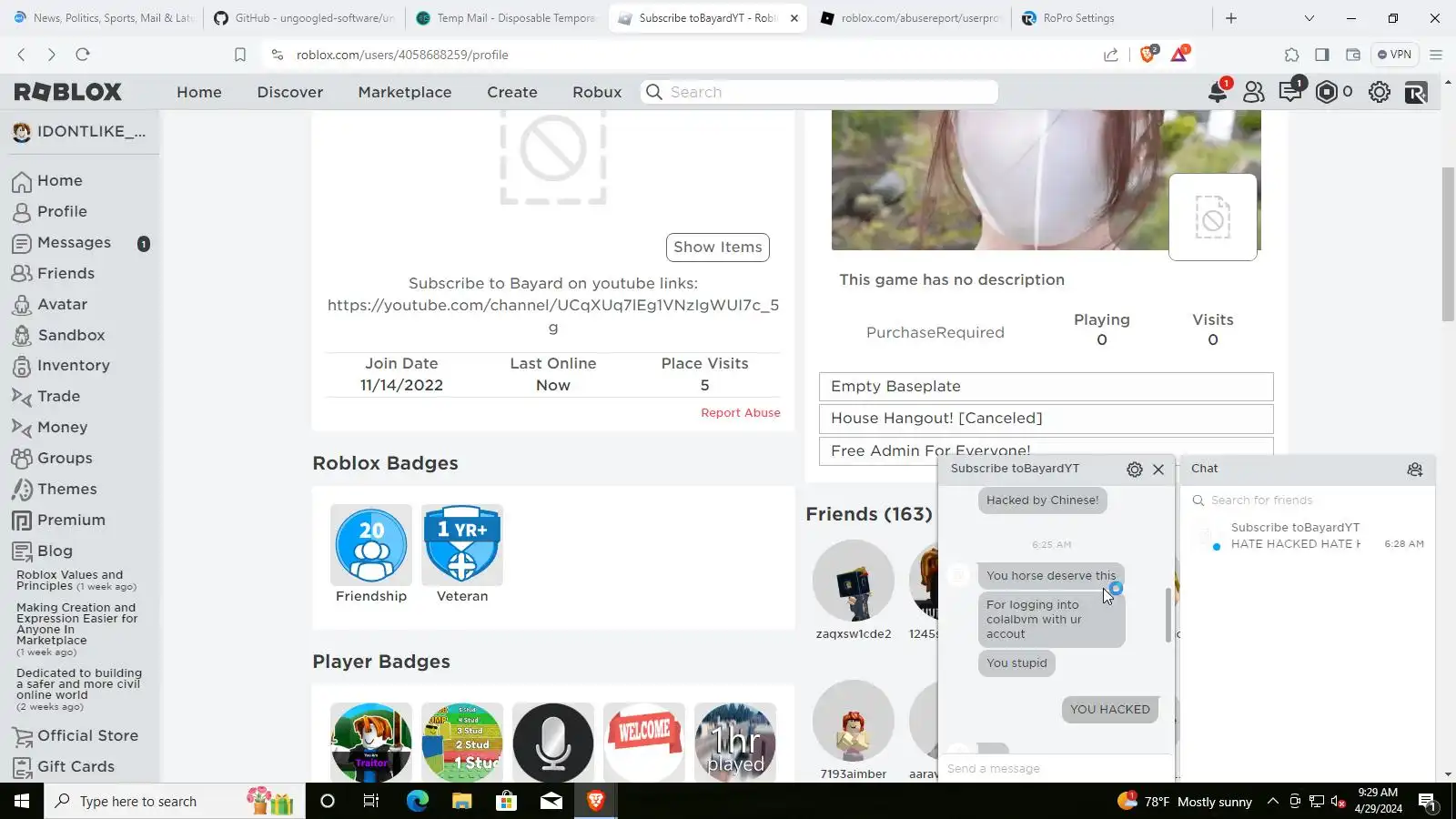This screenshot has width=1456, height=819.
Task: Click the Report Abuse link
Action: click(741, 413)
